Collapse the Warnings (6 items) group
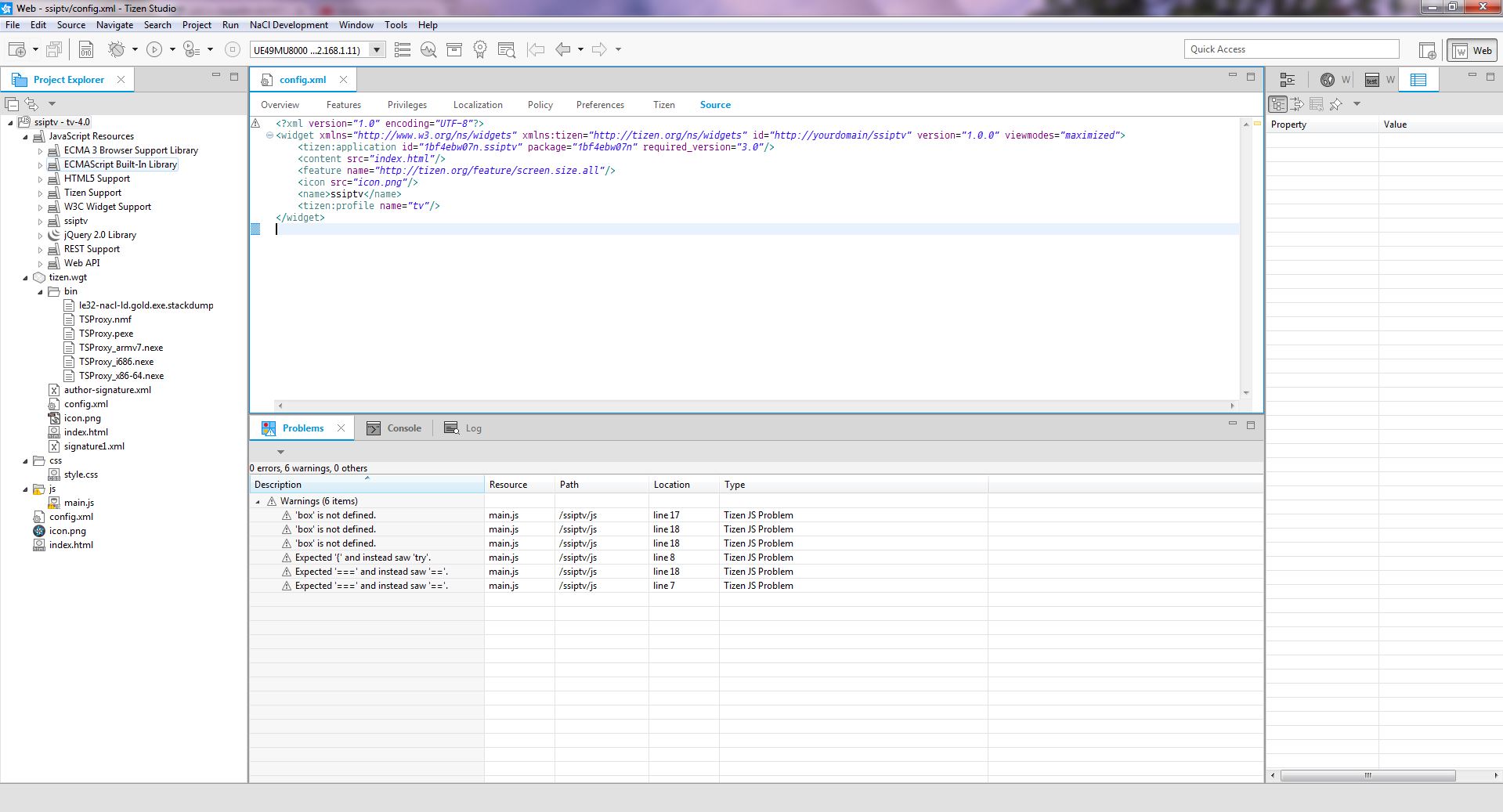The width and height of the screenshot is (1503, 812). click(258, 501)
